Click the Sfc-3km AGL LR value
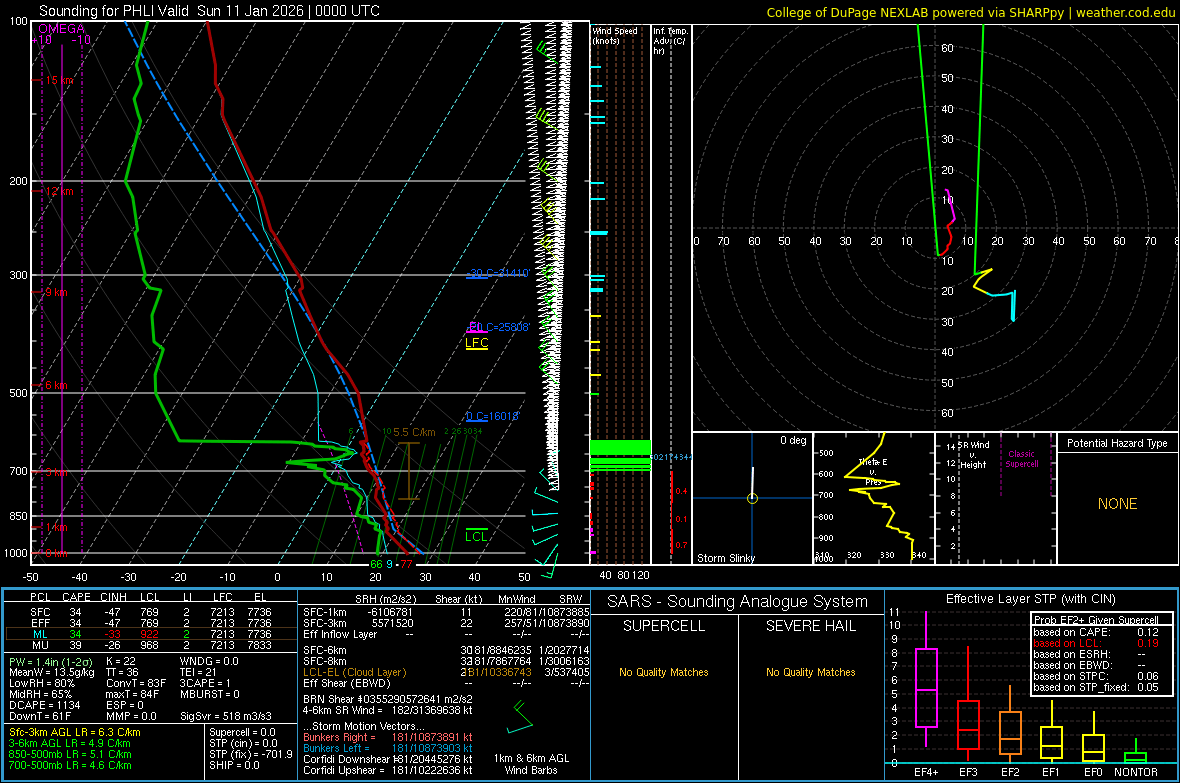 point(75,732)
